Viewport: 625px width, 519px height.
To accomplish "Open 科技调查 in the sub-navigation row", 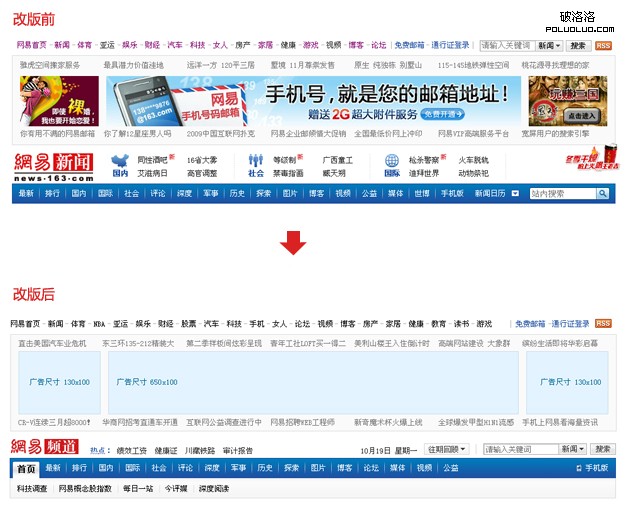I will pyautogui.click(x=32, y=489).
